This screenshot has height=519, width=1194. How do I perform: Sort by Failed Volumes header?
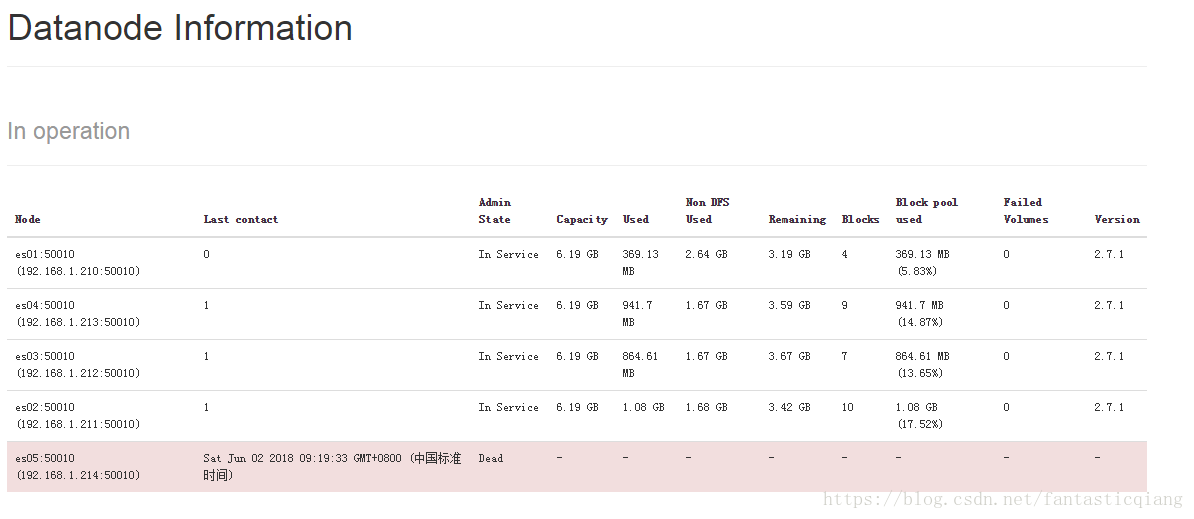coord(1026,211)
